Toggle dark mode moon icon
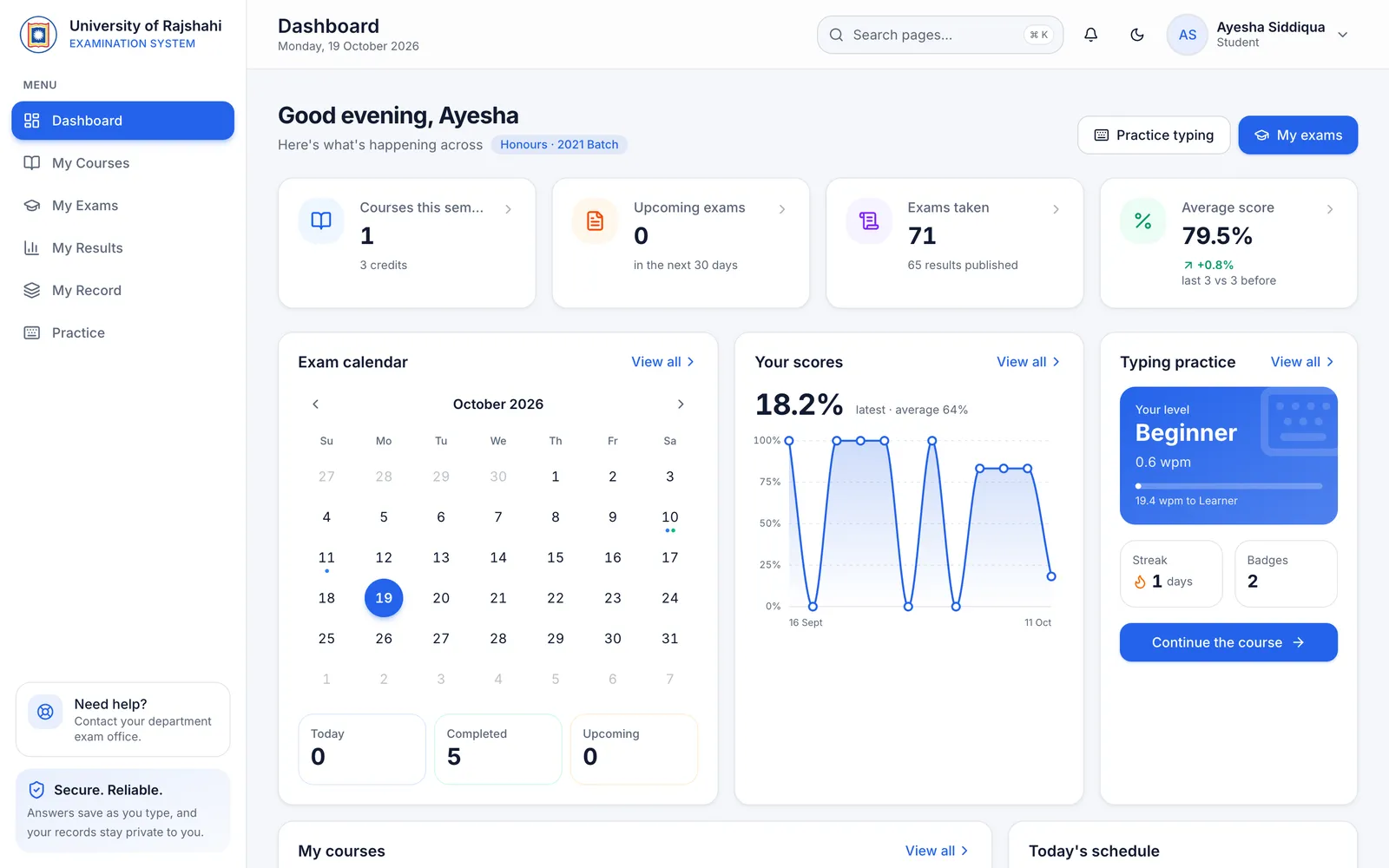Viewport: 1389px width, 868px height. click(1137, 35)
